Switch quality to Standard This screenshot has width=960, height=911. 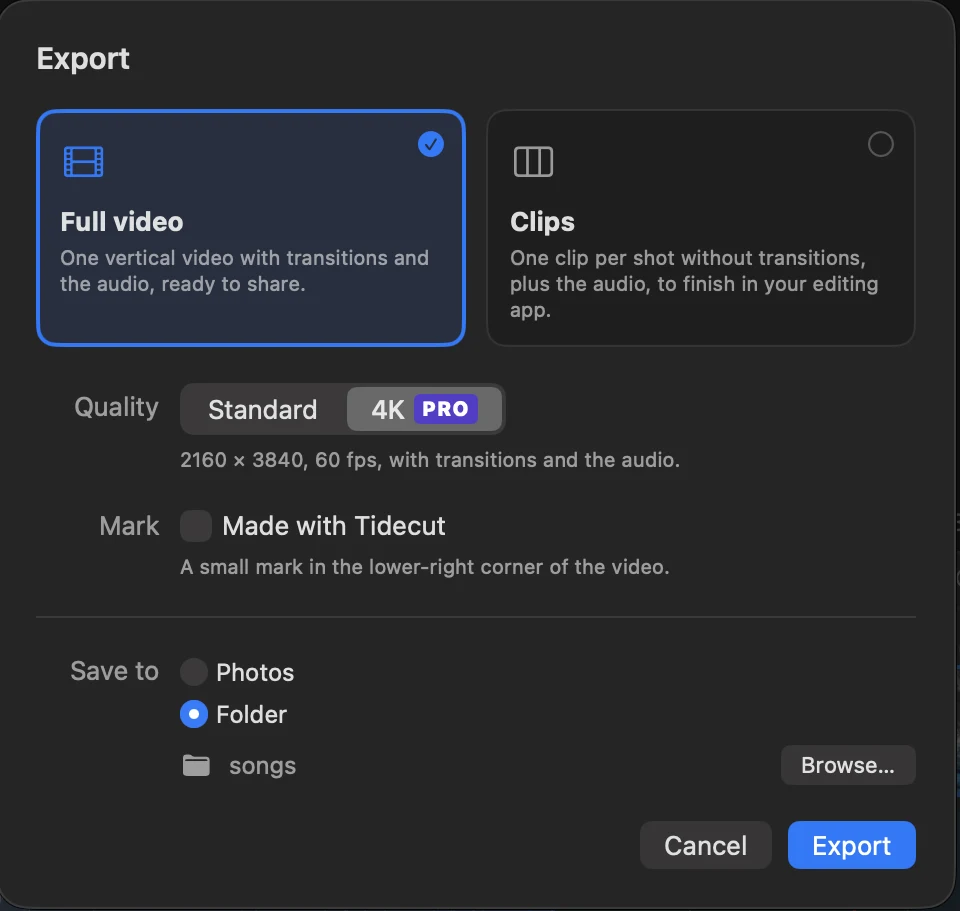pos(263,410)
